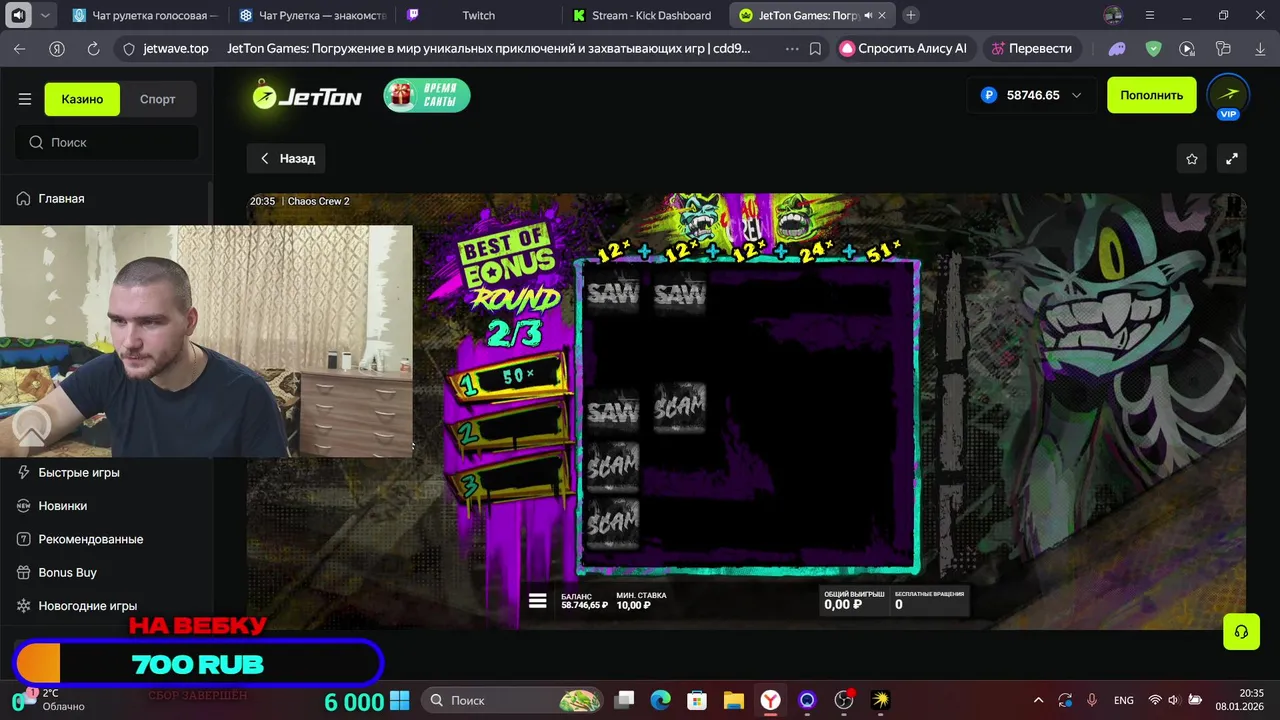Viewport: 1280px width, 720px height.
Task: Switch to the Казино tab
Action: pos(82,99)
